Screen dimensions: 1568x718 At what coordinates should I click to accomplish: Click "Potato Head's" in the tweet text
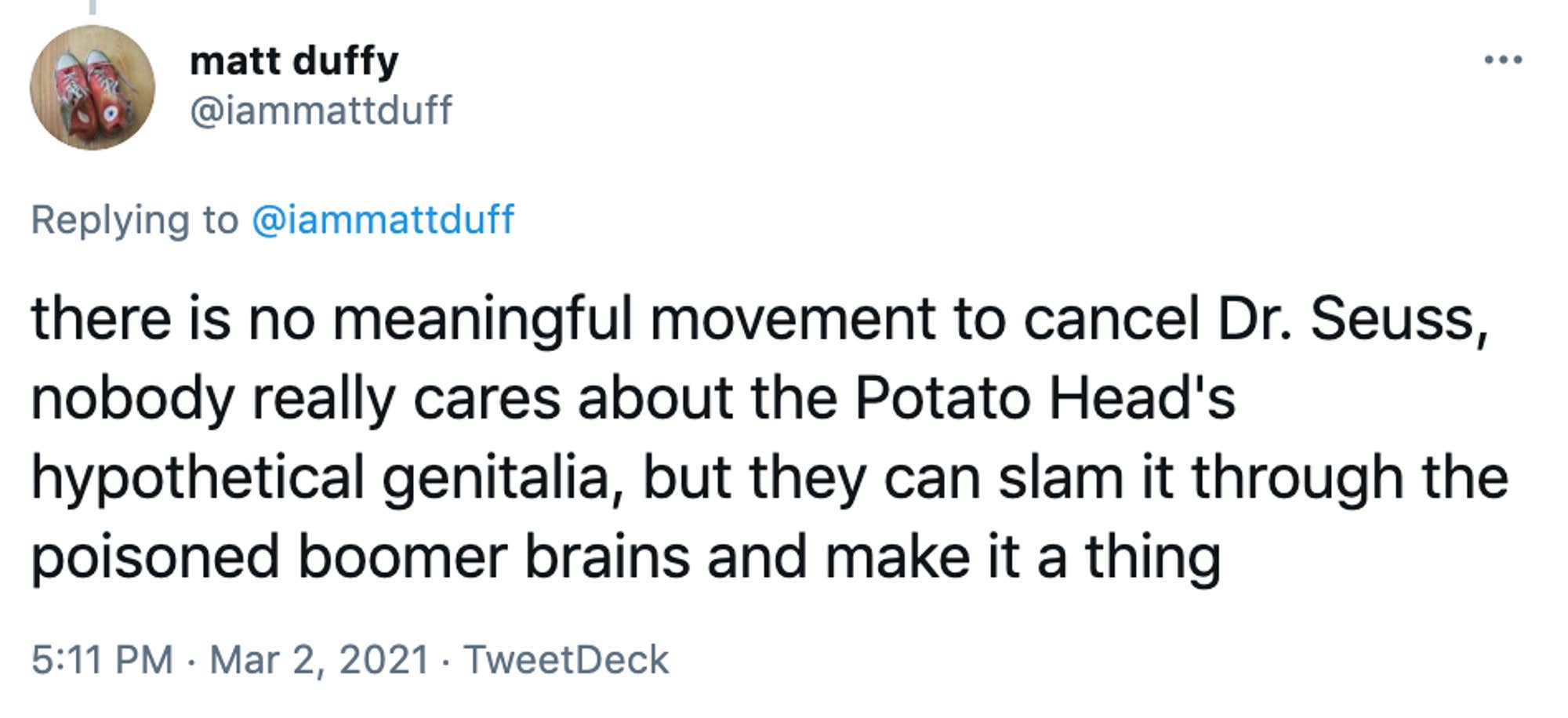coord(1044,398)
